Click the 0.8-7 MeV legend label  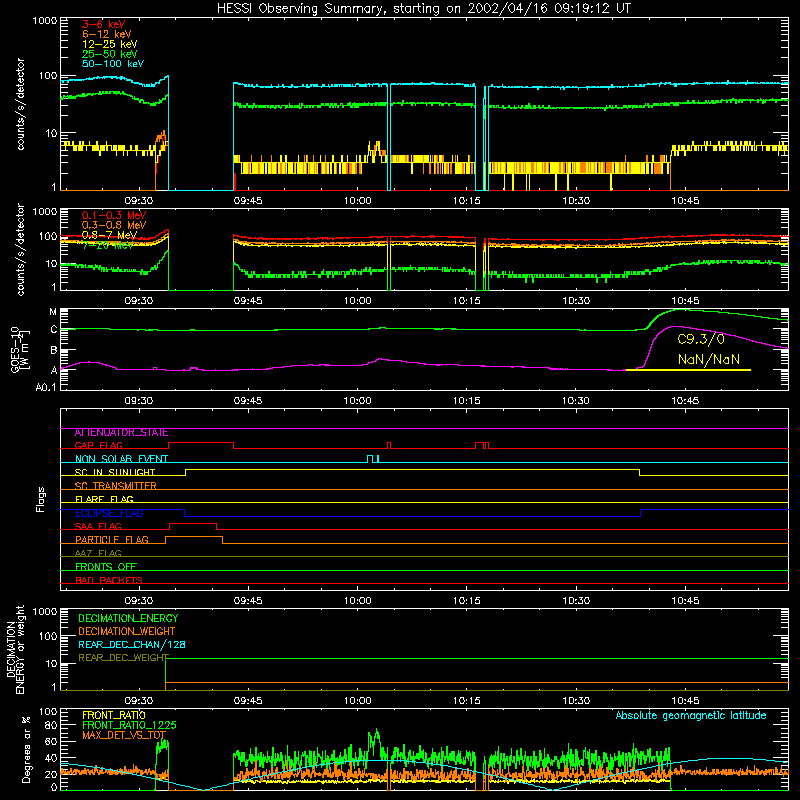click(109, 235)
